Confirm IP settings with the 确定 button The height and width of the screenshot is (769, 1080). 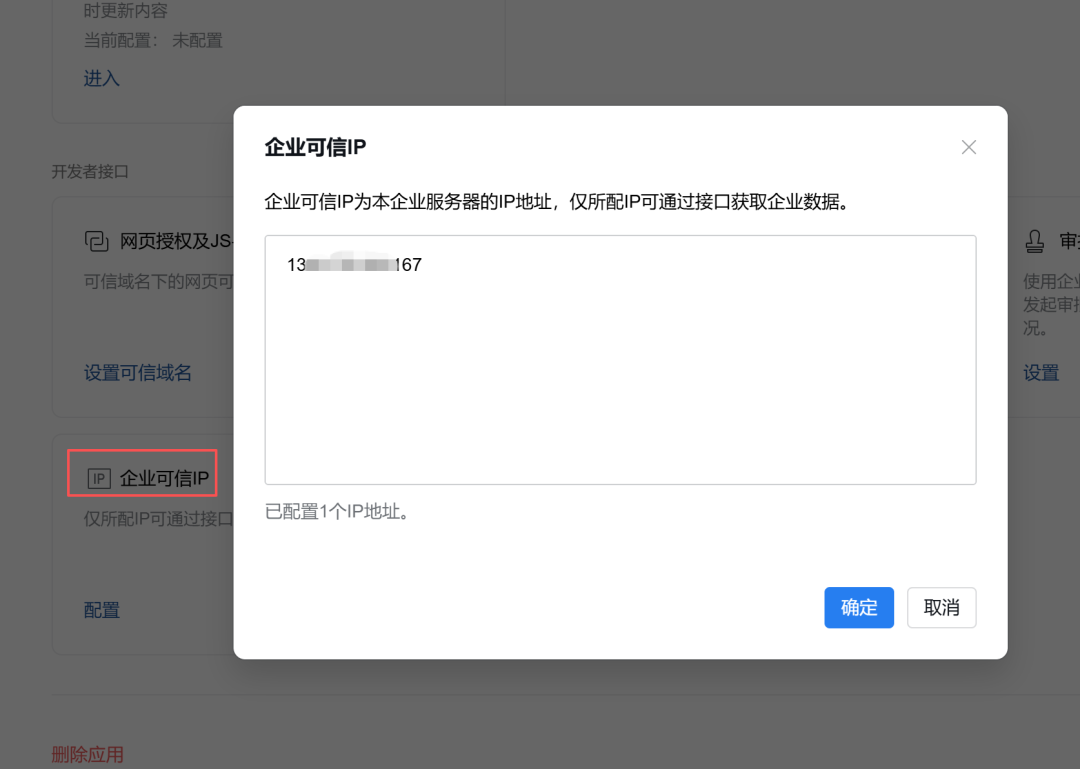(858, 607)
